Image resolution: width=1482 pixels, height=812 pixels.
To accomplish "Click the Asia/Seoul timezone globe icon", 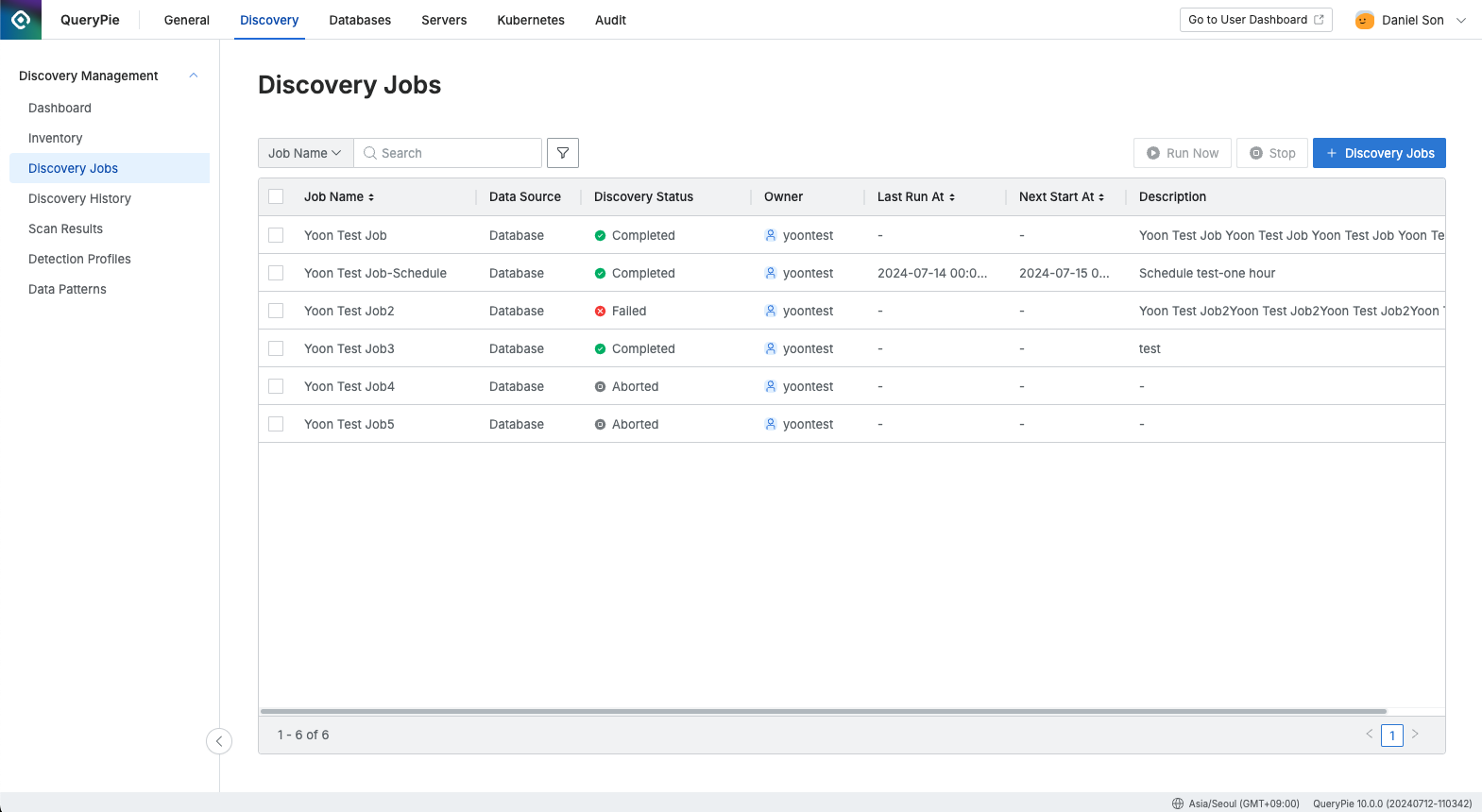I will [x=1178, y=804].
